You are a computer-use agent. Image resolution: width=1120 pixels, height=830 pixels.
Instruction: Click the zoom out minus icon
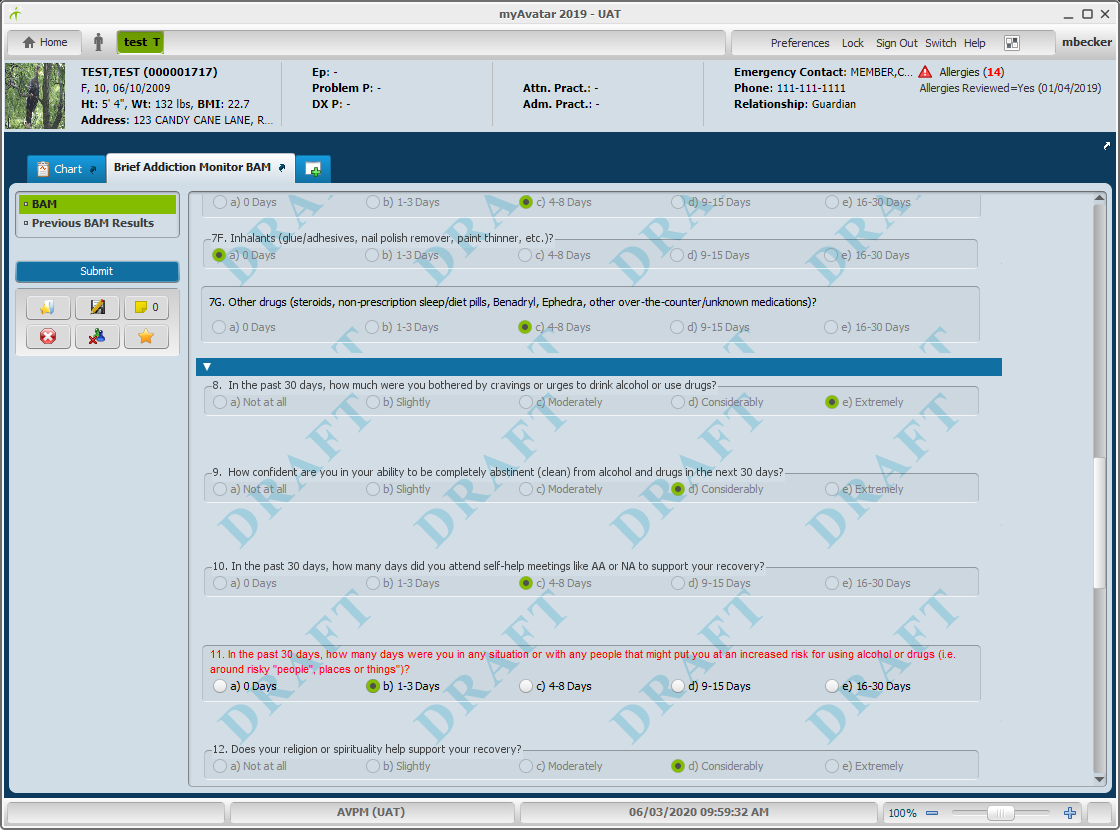coord(932,813)
